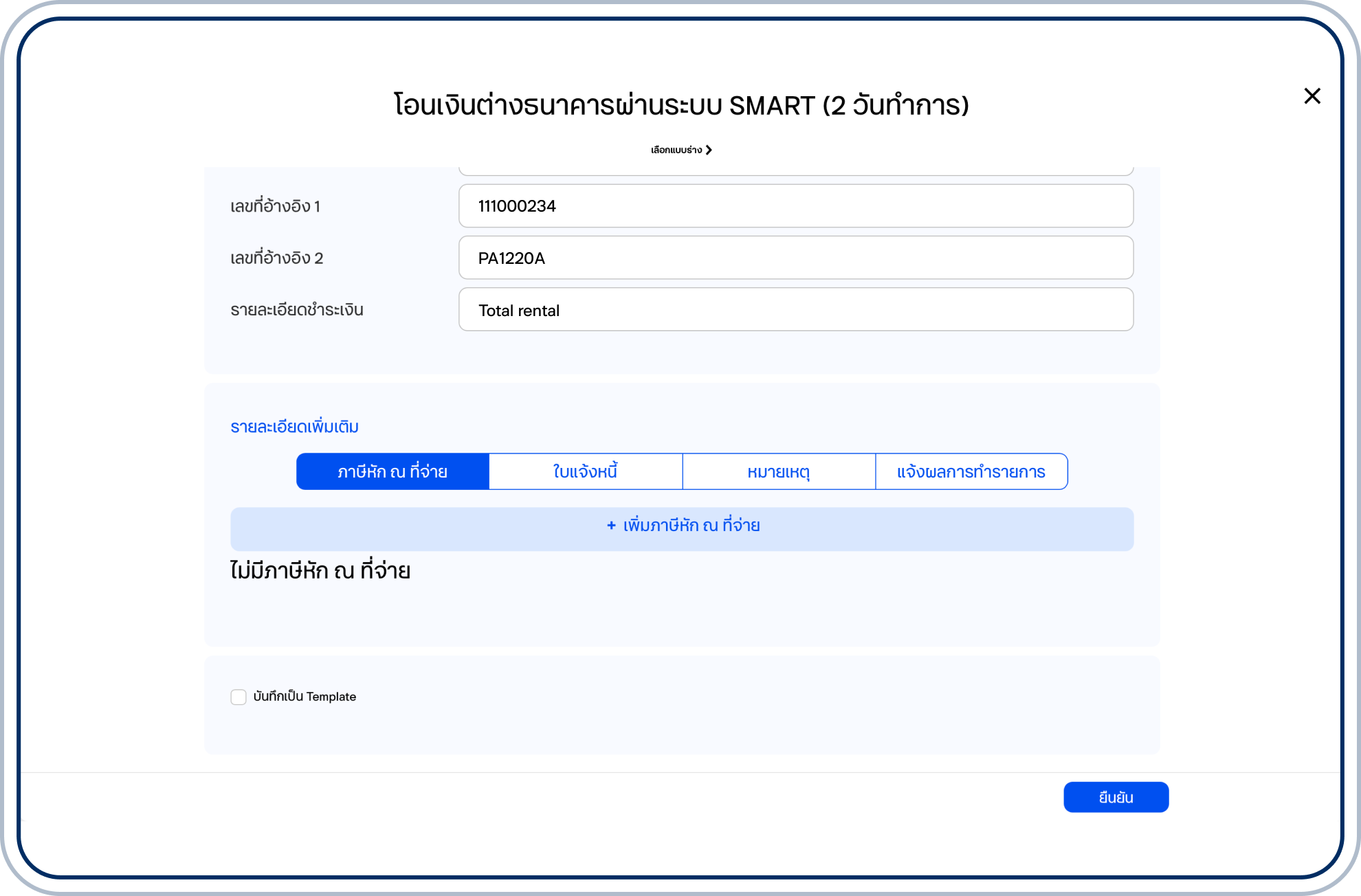The width and height of the screenshot is (1361, 896).
Task: Click the chevron next to เลือกแบบร่าง
Action: tap(709, 150)
